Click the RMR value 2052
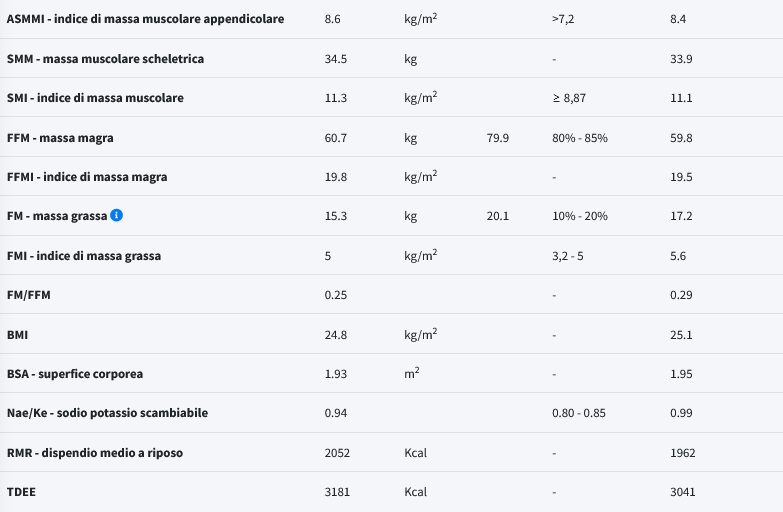 tap(337, 453)
